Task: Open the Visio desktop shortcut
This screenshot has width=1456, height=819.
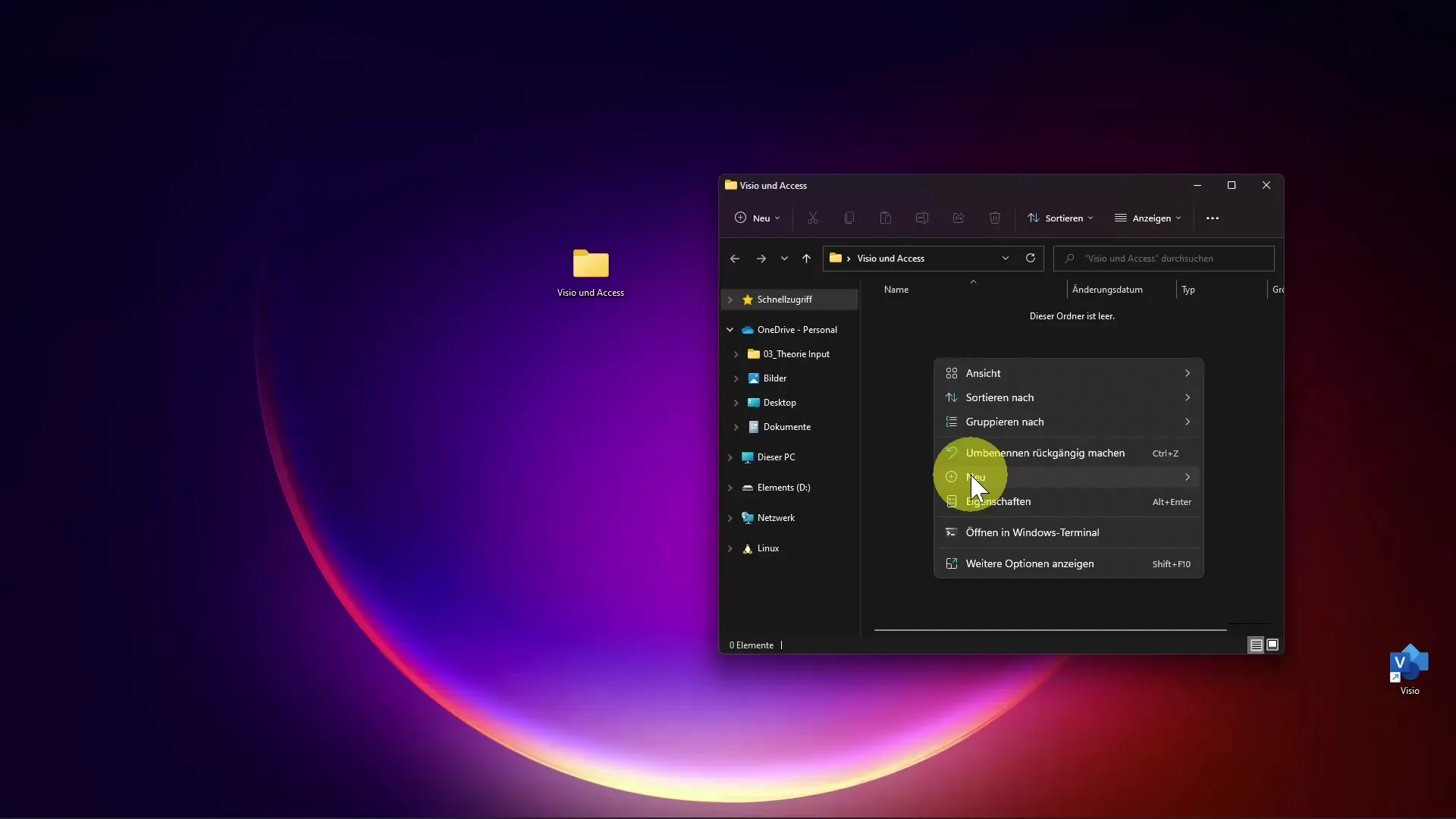Action: click(x=1409, y=670)
